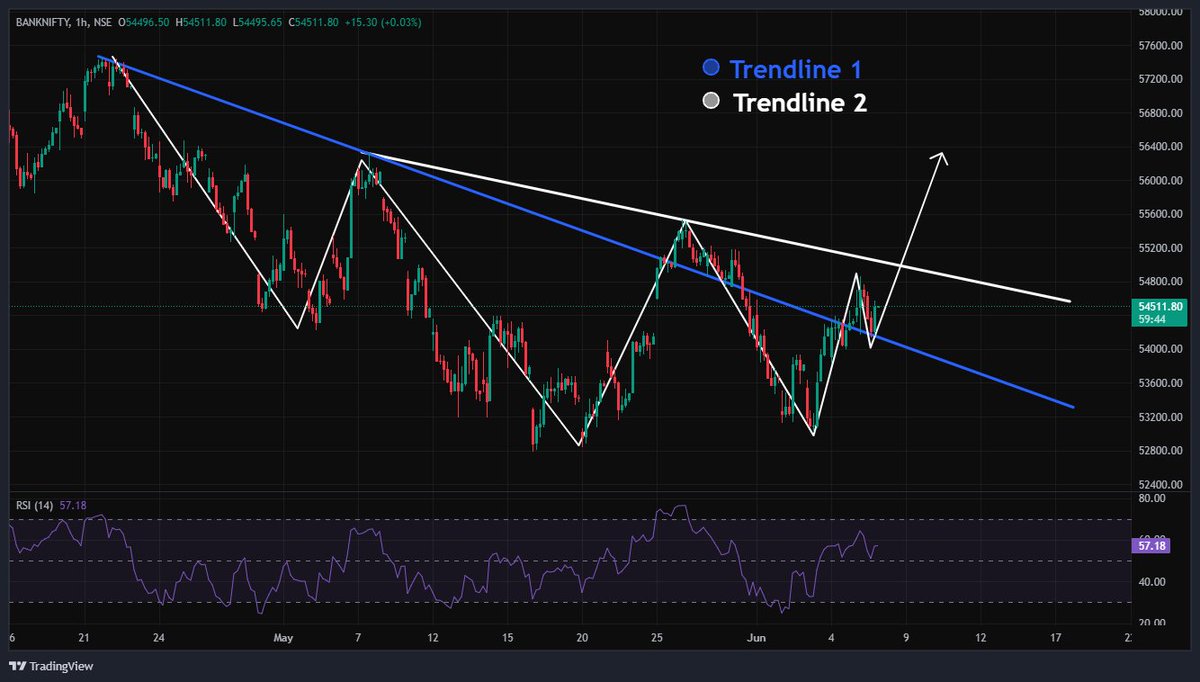Click the 17 date on the time axis

pyautogui.click(x=1055, y=637)
